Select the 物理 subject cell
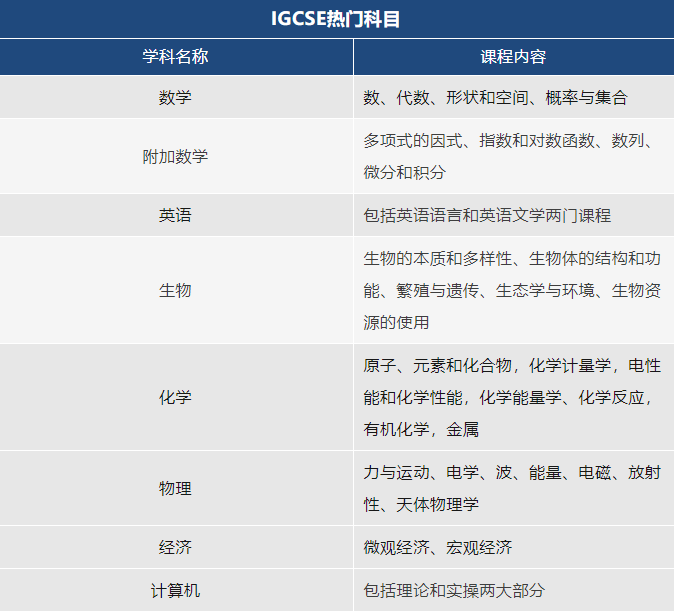The width and height of the screenshot is (675, 613). tap(176, 488)
